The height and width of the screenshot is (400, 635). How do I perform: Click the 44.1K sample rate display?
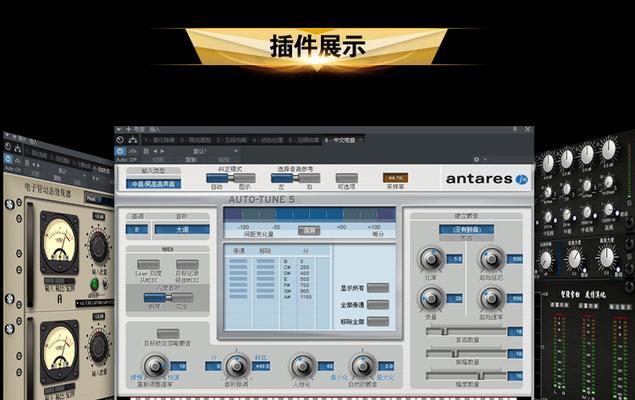[395, 178]
